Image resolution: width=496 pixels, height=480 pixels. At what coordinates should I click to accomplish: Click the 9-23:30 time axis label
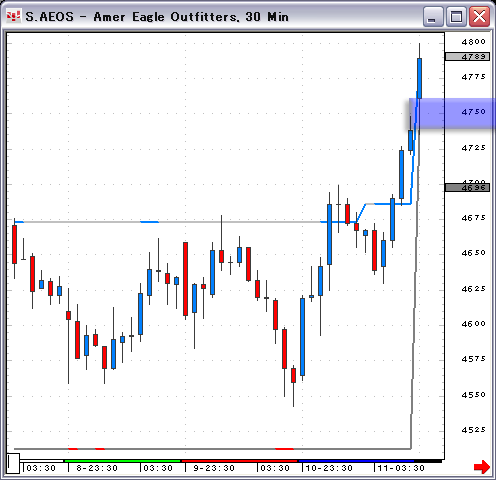(214, 468)
